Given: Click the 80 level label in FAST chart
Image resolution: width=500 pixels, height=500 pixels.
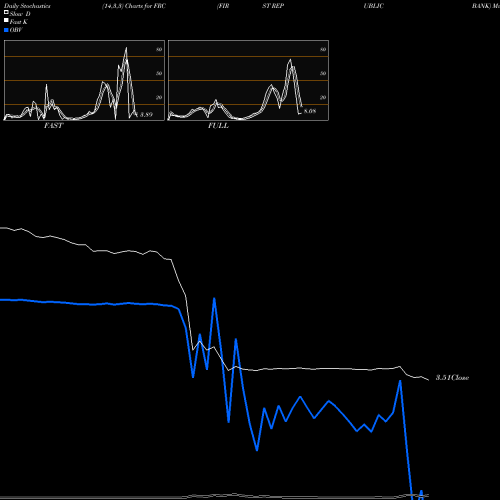Looking at the screenshot, I should click(x=159, y=49).
